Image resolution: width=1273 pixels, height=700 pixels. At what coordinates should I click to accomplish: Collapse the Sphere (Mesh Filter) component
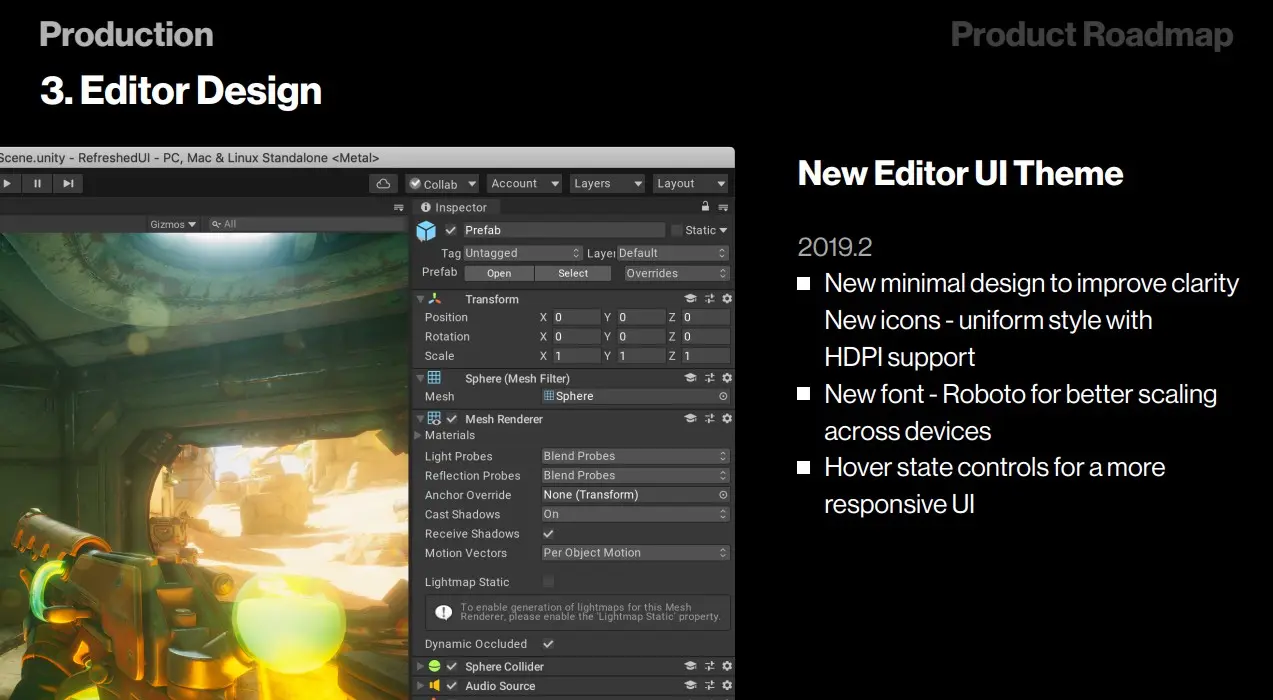(x=420, y=378)
